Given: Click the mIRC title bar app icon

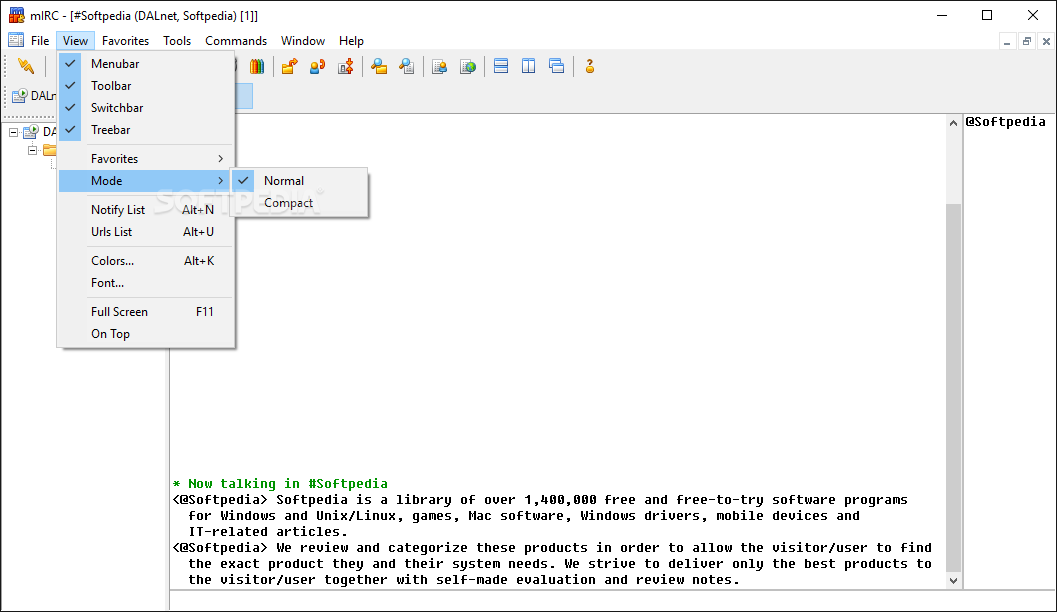Looking at the screenshot, I should [x=16, y=15].
